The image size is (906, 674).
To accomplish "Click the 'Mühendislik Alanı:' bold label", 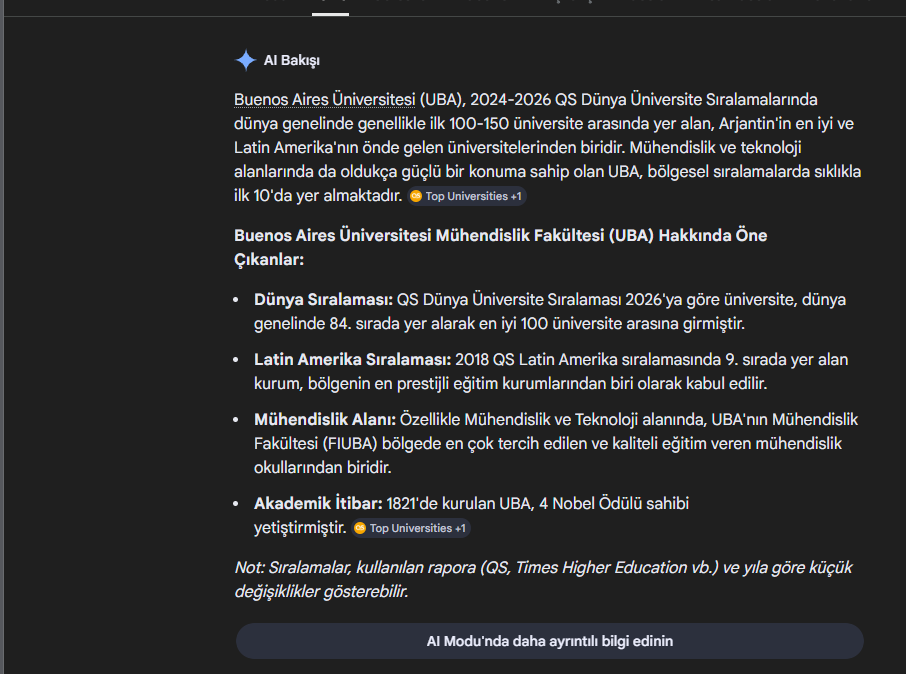I will pyautogui.click(x=325, y=420).
